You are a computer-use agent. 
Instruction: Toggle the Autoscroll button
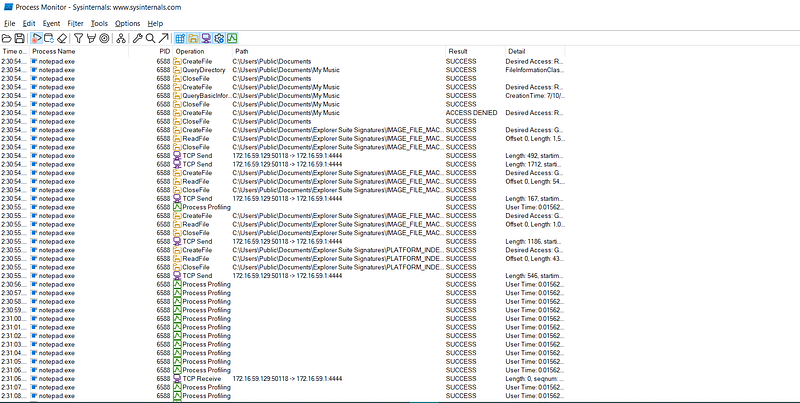[49, 38]
